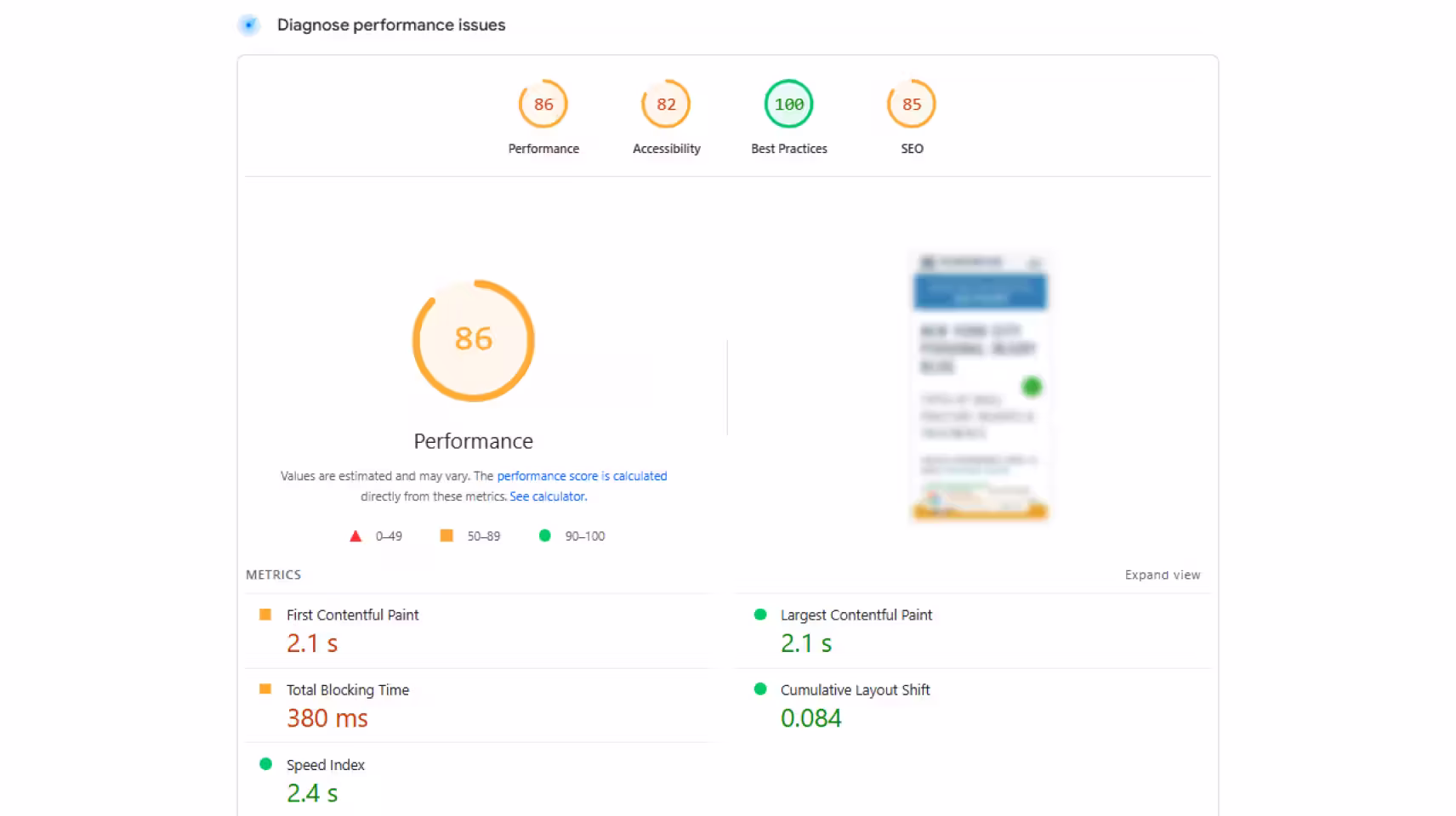The height and width of the screenshot is (816, 1456).
Task: Click the 'Cumulative Layout Shift' metric label
Action: pos(856,689)
